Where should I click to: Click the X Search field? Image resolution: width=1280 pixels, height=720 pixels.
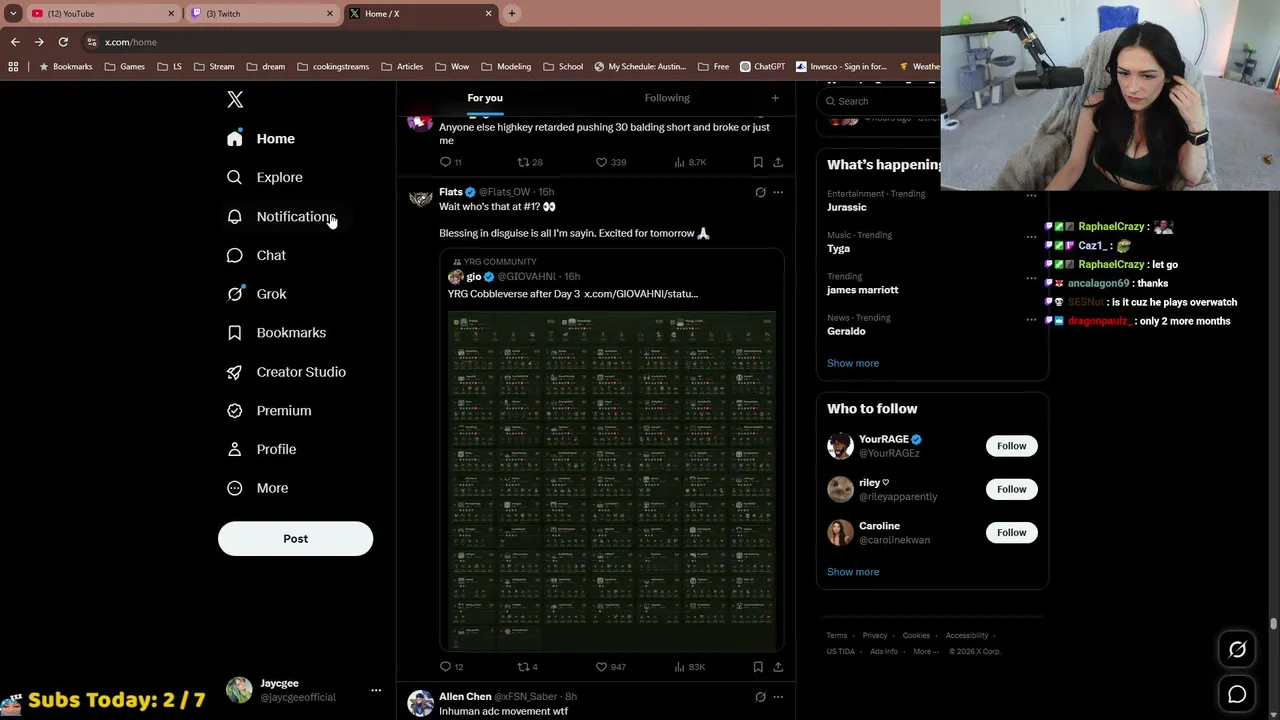coord(880,101)
